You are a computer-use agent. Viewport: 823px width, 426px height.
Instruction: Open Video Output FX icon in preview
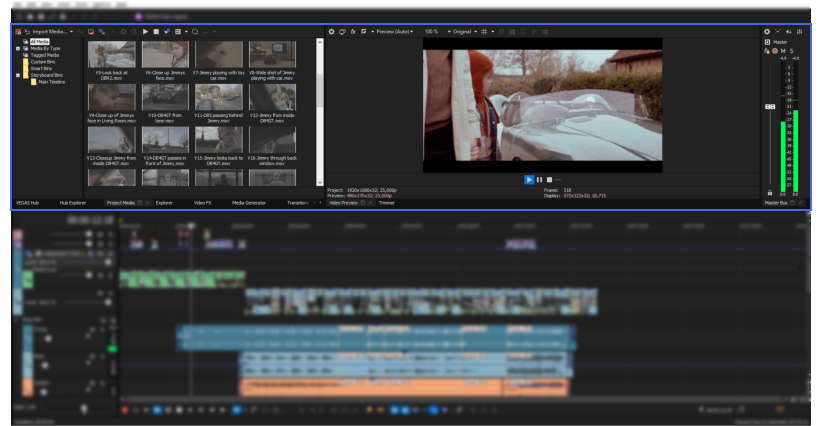point(353,32)
